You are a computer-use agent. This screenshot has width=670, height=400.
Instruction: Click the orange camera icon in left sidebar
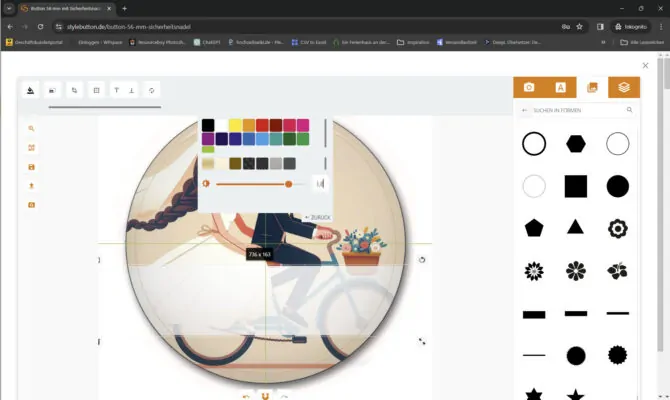point(31,205)
